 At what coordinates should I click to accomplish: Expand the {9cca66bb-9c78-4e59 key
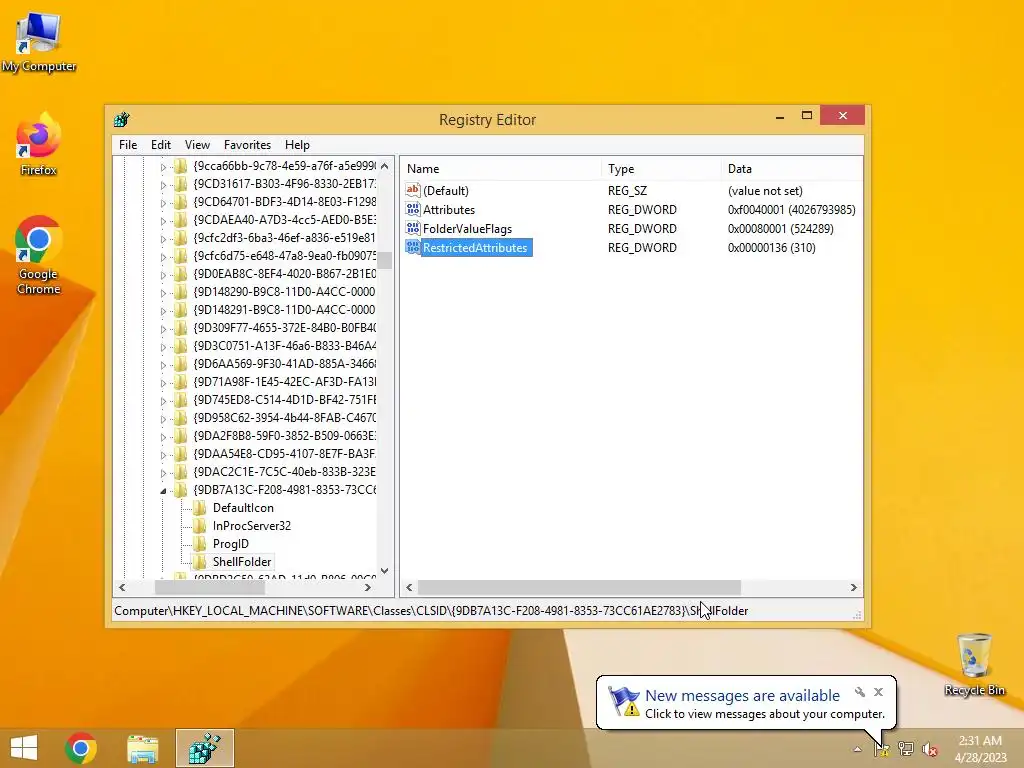(x=163, y=167)
